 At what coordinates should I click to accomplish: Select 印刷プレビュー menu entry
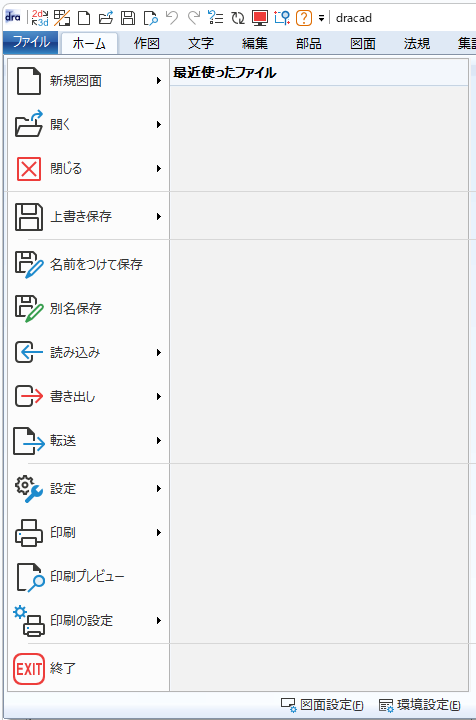click(x=88, y=576)
